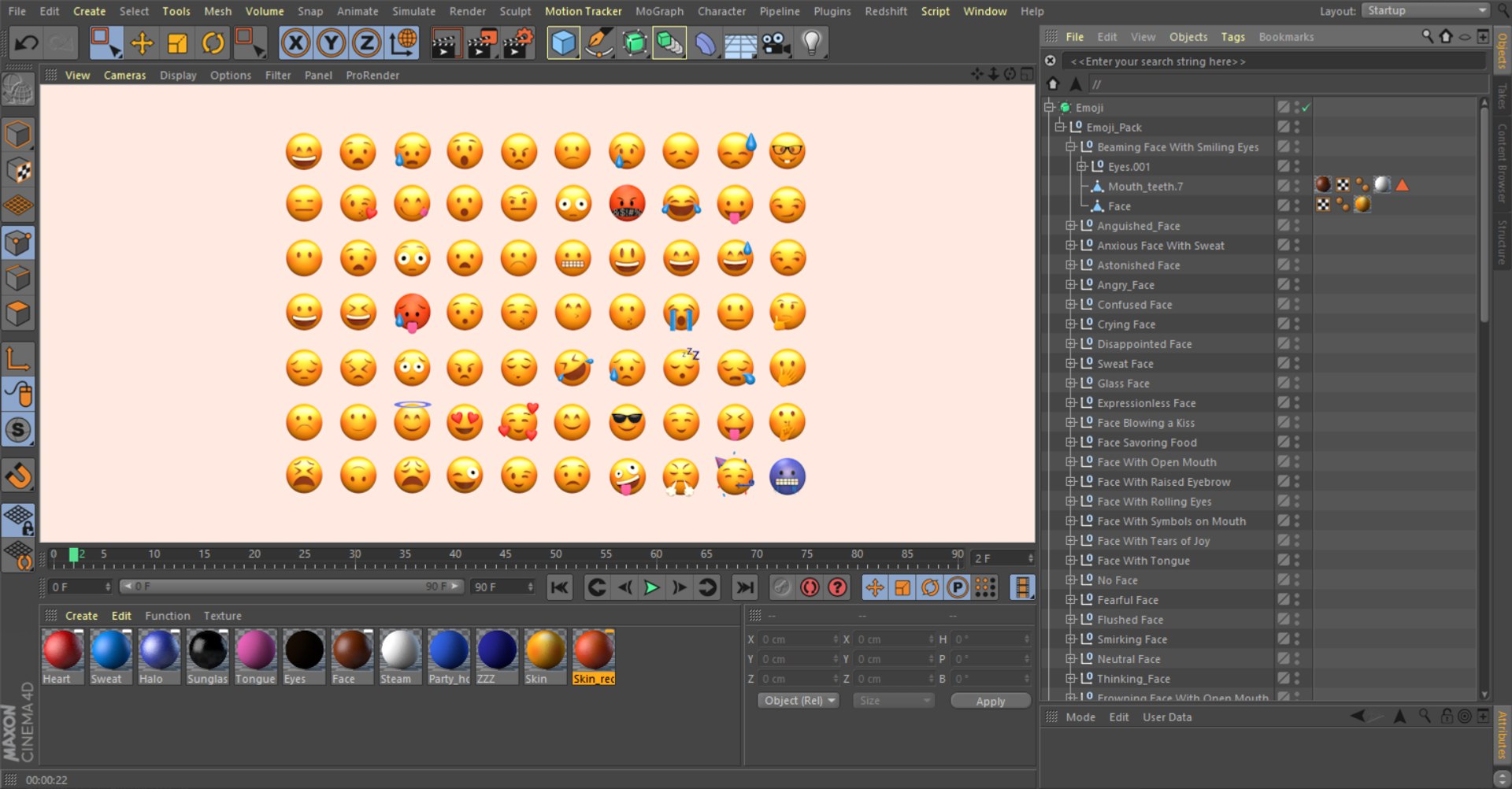Open the Takes side tab
The width and height of the screenshot is (1512, 789).
click(x=1503, y=96)
